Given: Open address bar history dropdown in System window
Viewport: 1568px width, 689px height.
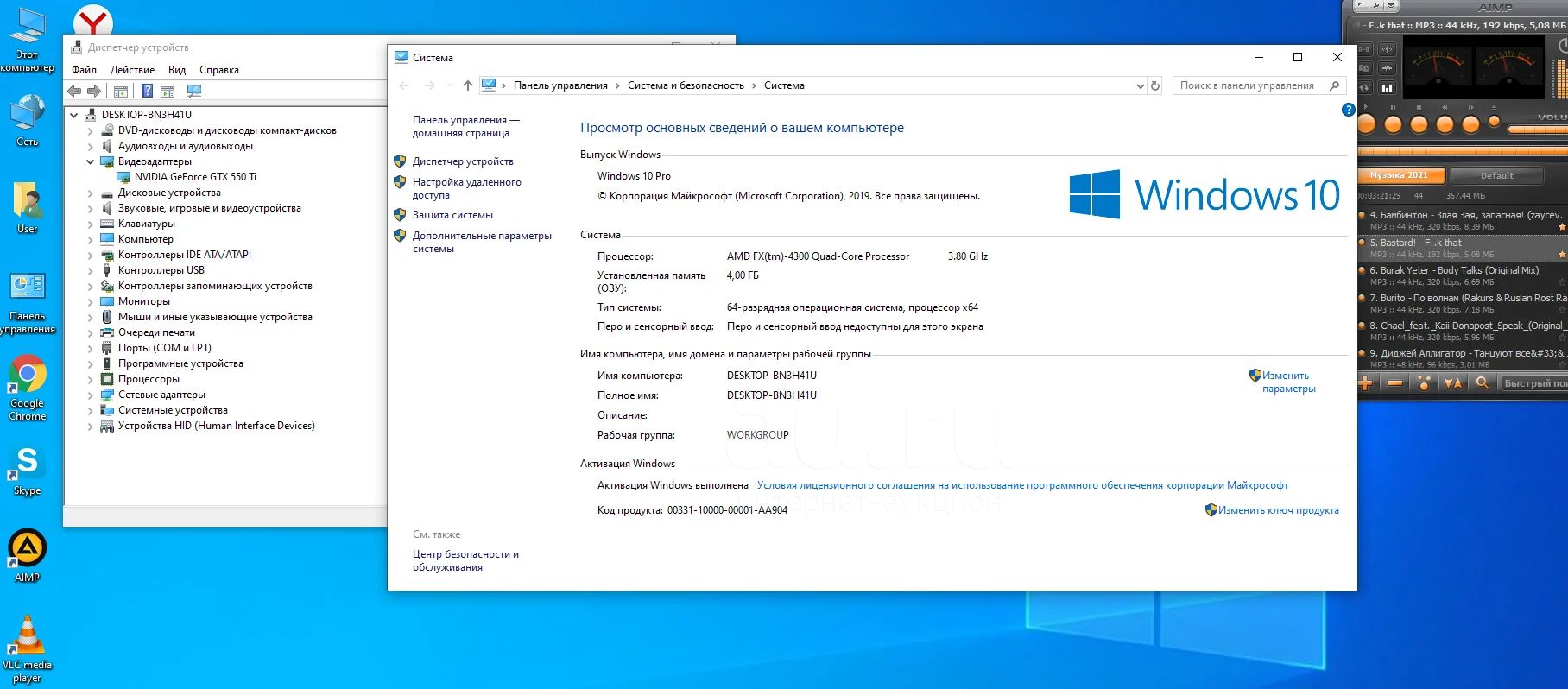Looking at the screenshot, I should pos(1141,85).
